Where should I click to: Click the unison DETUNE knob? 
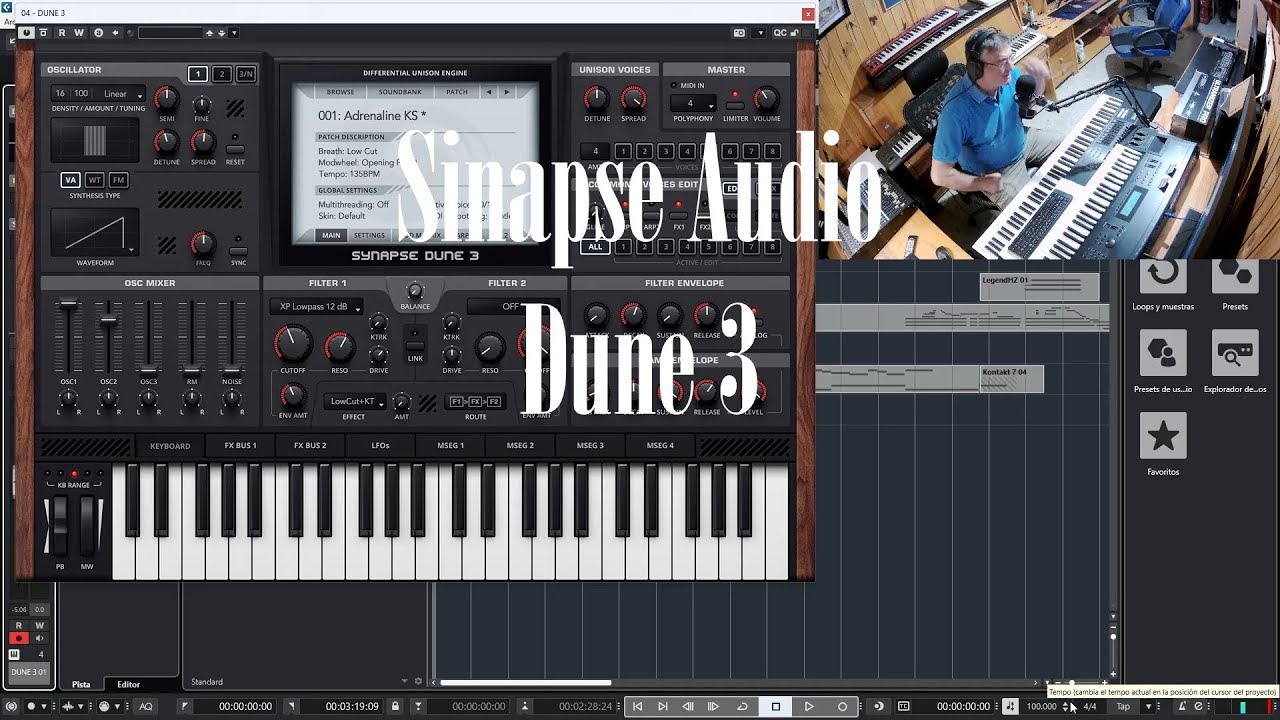[596, 99]
